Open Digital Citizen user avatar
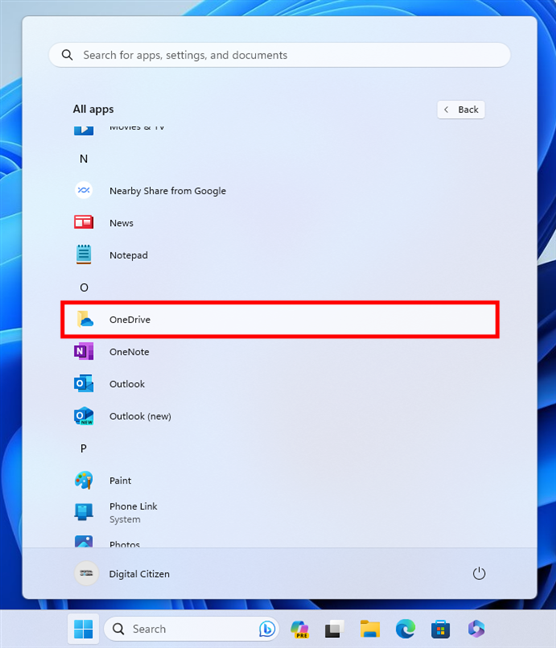 point(86,574)
